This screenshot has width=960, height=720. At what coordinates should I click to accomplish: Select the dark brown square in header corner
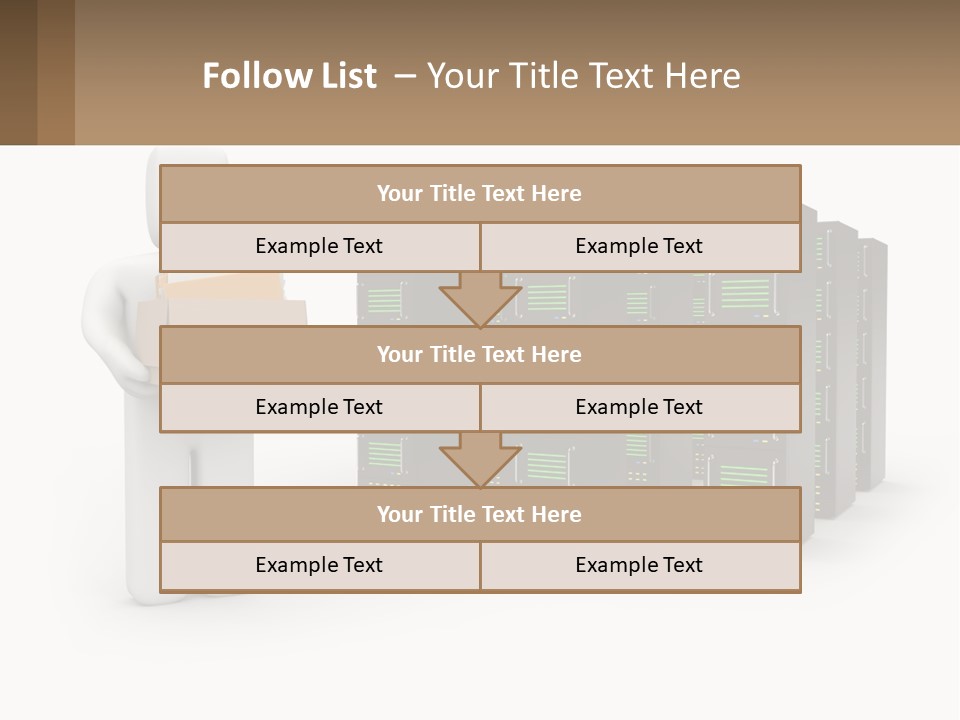tap(18, 72)
